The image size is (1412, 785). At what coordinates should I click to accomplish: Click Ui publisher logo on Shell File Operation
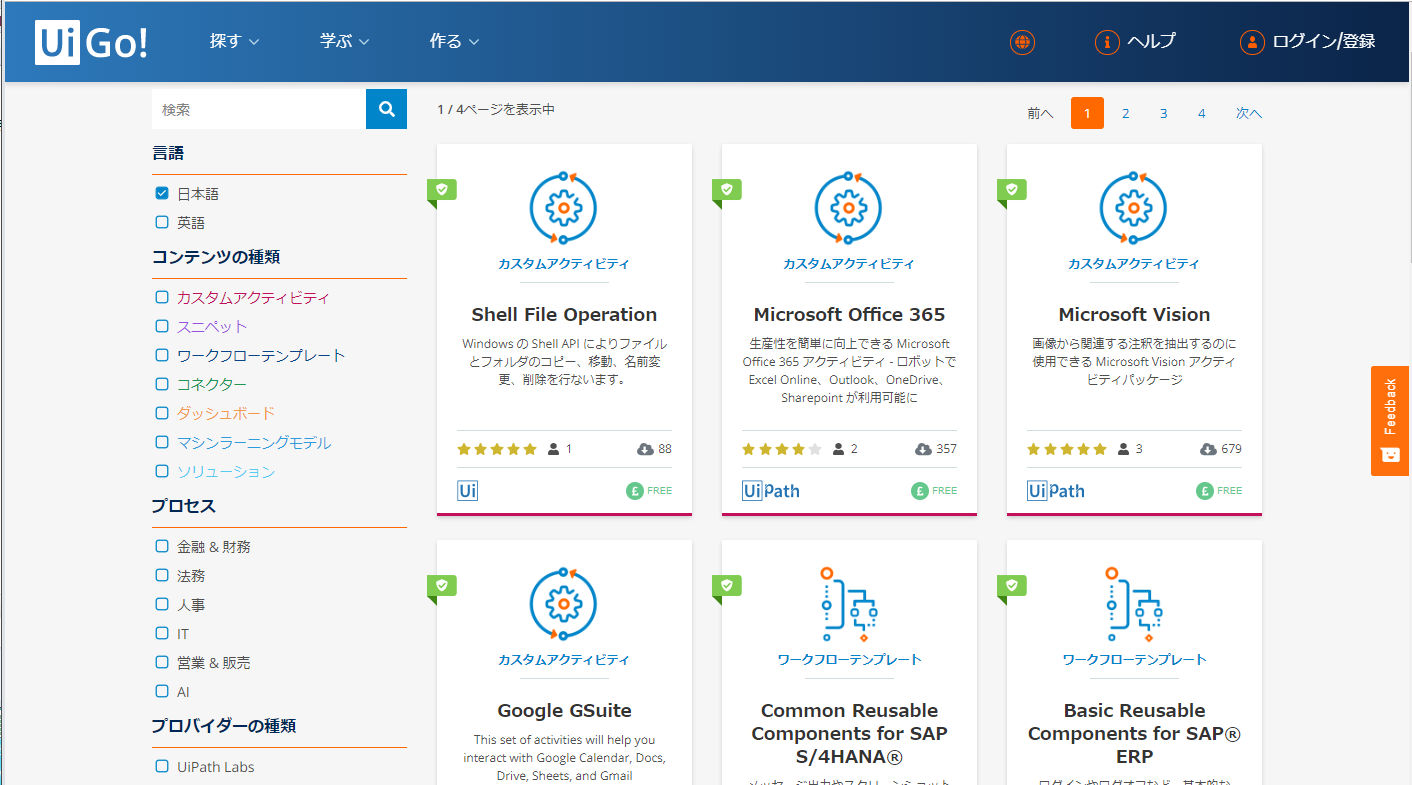click(x=467, y=491)
